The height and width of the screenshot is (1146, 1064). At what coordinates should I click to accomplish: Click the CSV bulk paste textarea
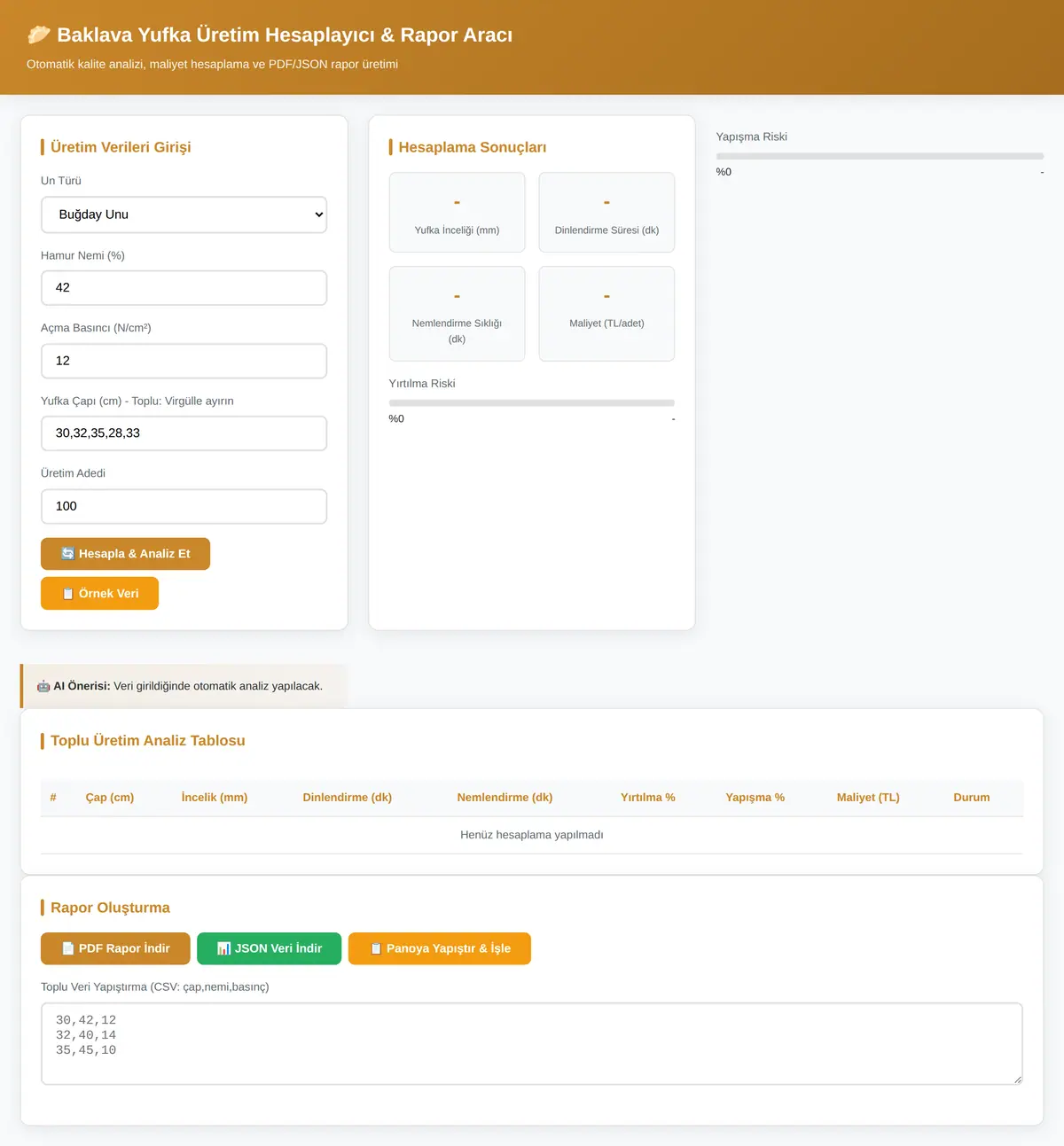pyautogui.click(x=532, y=1043)
